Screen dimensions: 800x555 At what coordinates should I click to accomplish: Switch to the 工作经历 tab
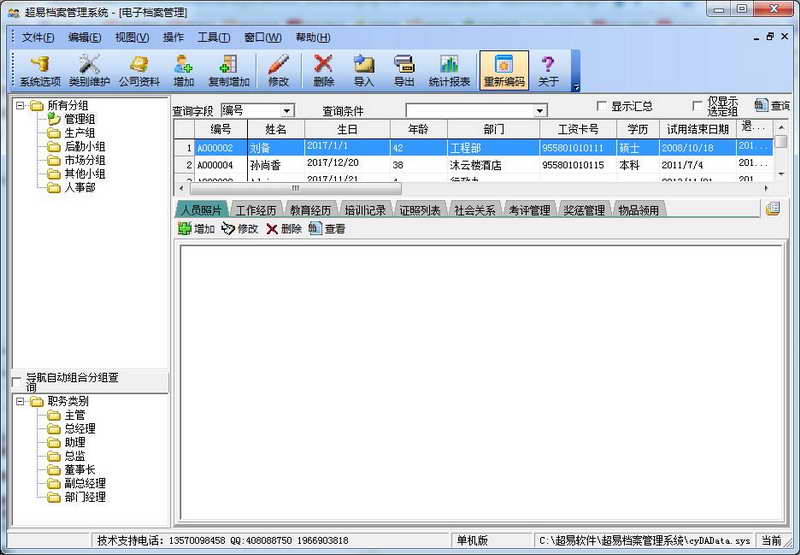click(x=256, y=210)
